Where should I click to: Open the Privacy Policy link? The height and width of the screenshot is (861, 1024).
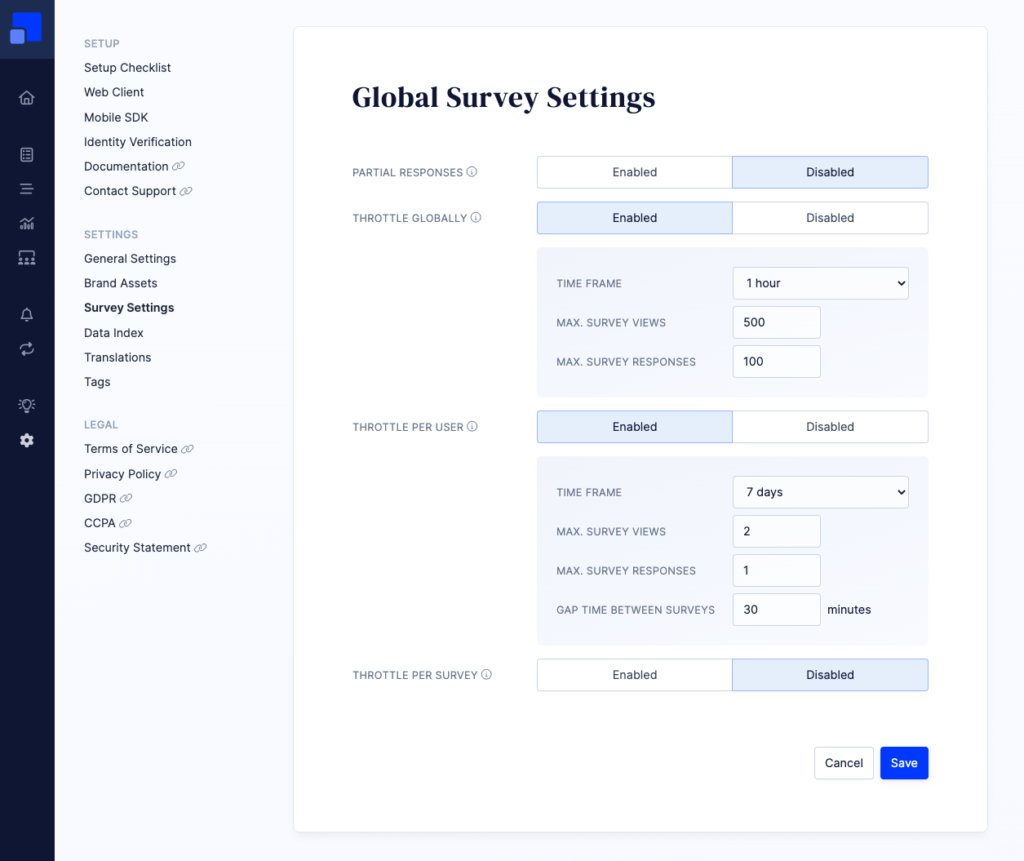tap(122, 474)
